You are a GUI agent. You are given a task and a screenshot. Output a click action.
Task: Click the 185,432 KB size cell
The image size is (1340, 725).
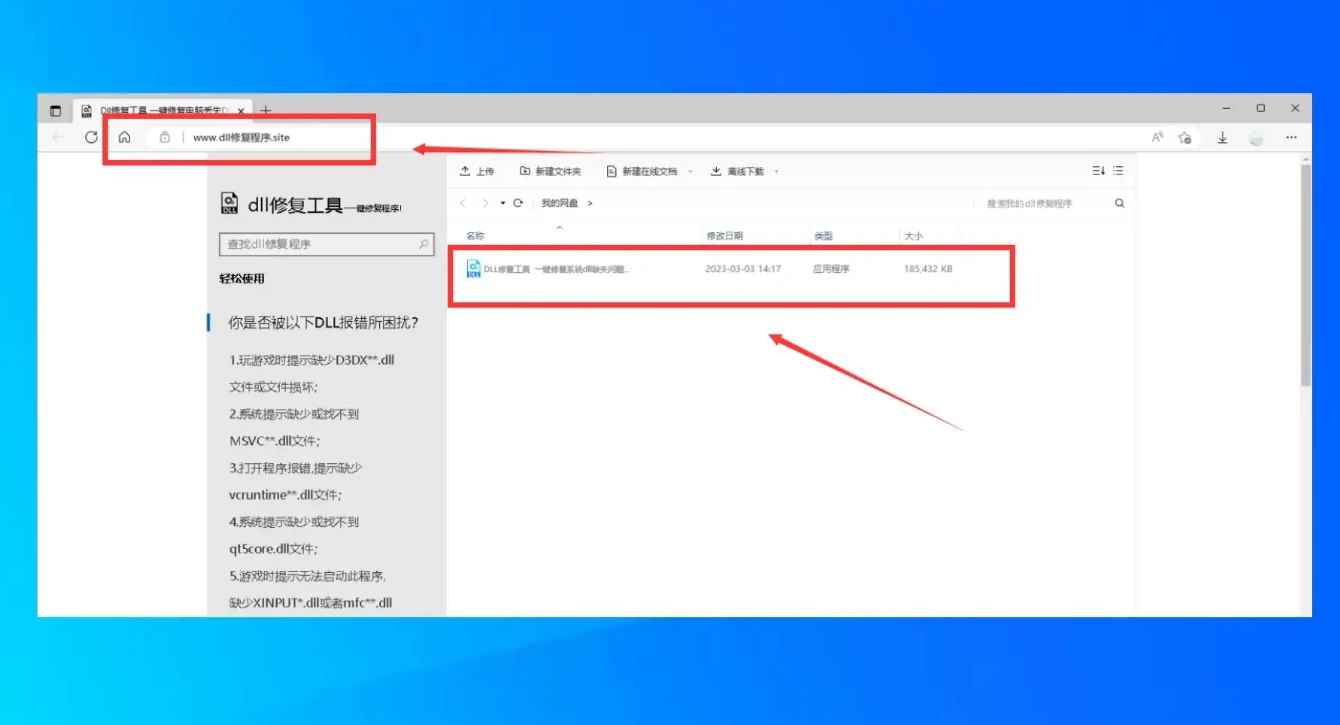pos(928,269)
